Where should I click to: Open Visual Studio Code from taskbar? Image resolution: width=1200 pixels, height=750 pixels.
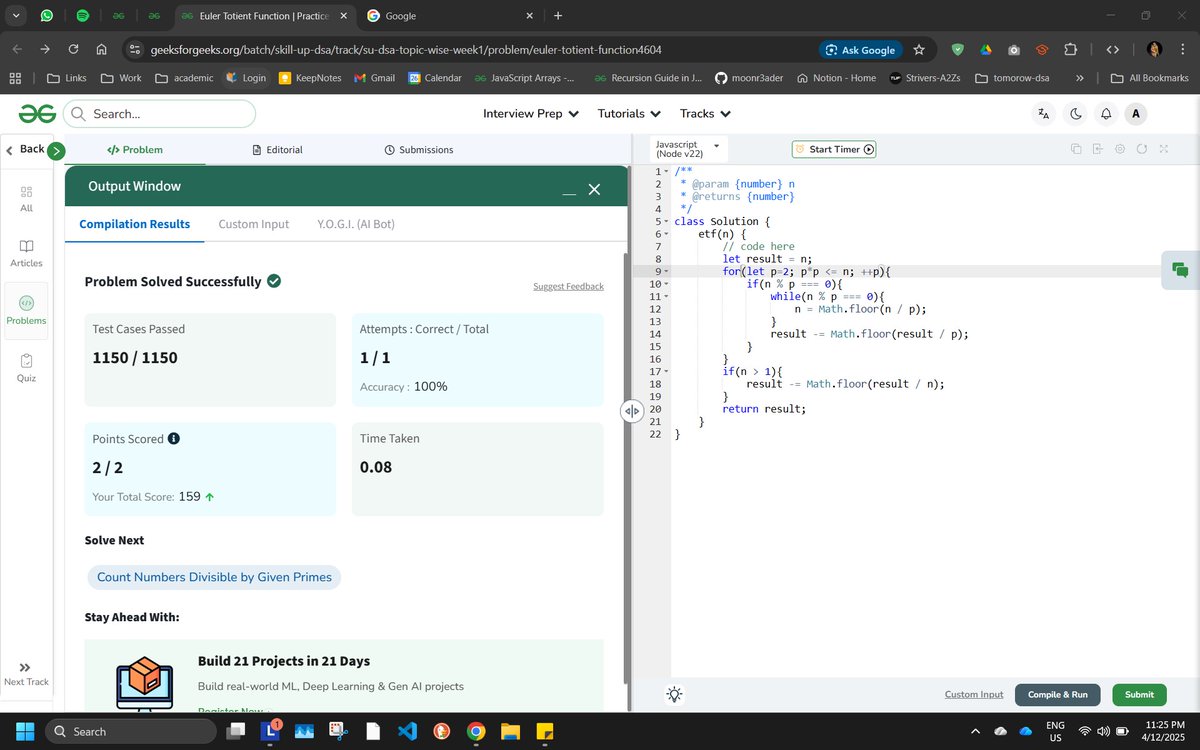(x=407, y=731)
